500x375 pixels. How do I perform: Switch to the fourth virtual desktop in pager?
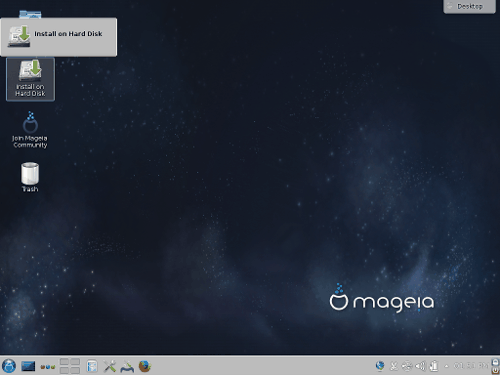click(x=75, y=370)
